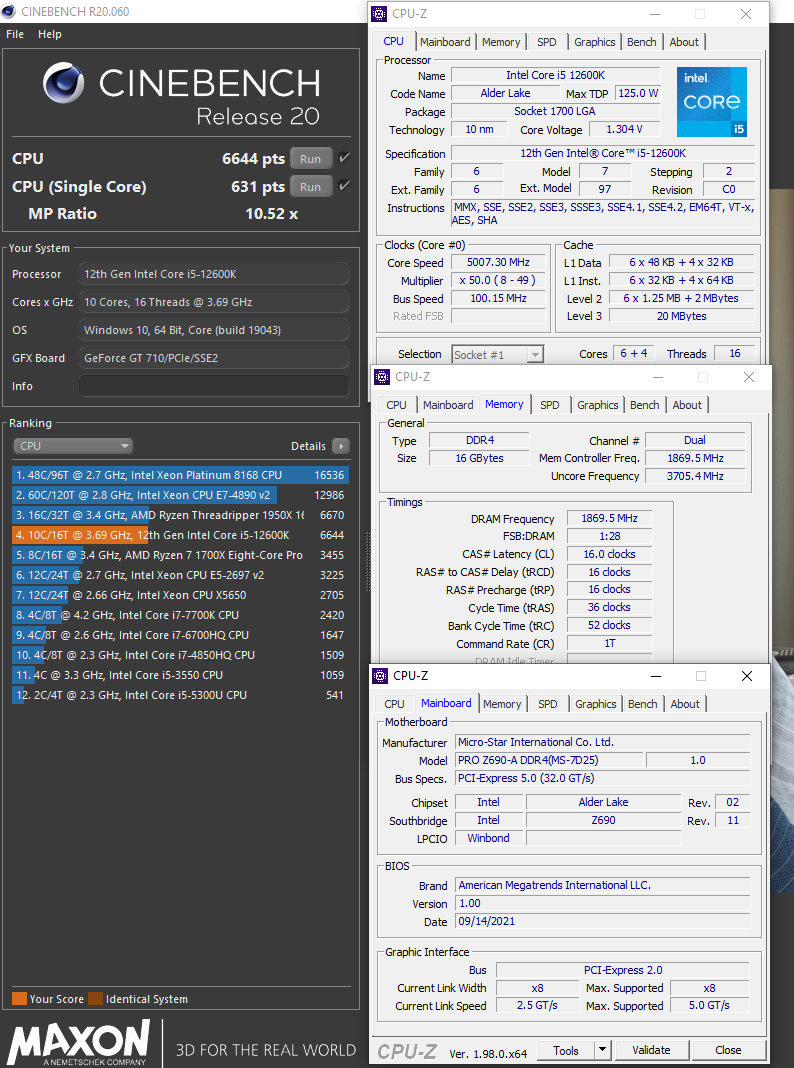
Task: Open the Cinebench Help menu
Action: click(x=50, y=34)
